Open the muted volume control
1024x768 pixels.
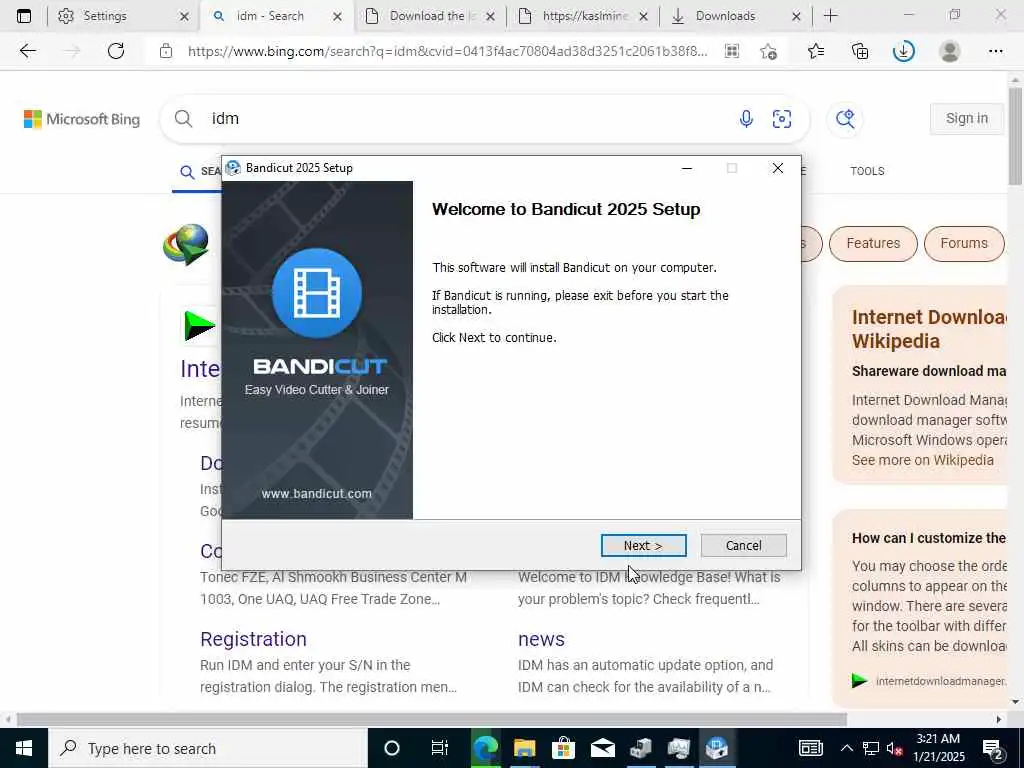coord(895,748)
